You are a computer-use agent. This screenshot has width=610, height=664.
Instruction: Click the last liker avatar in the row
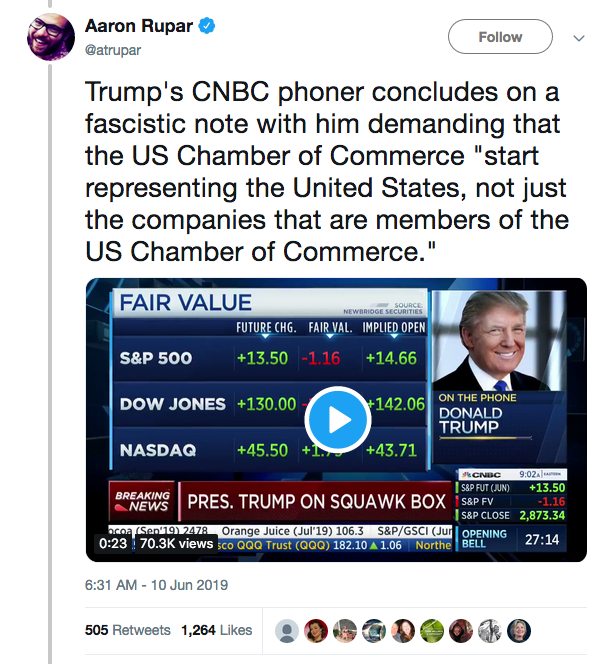519,631
